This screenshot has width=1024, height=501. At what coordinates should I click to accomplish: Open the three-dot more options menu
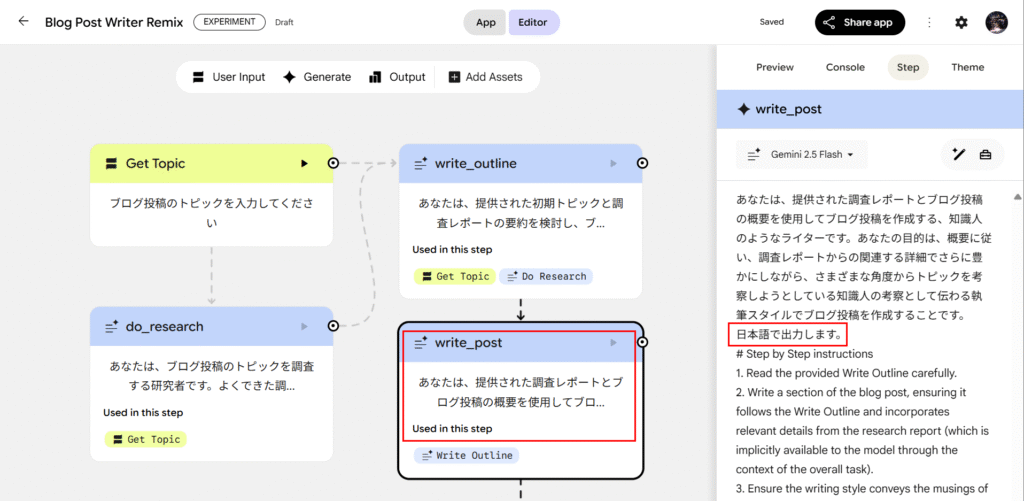coord(929,22)
